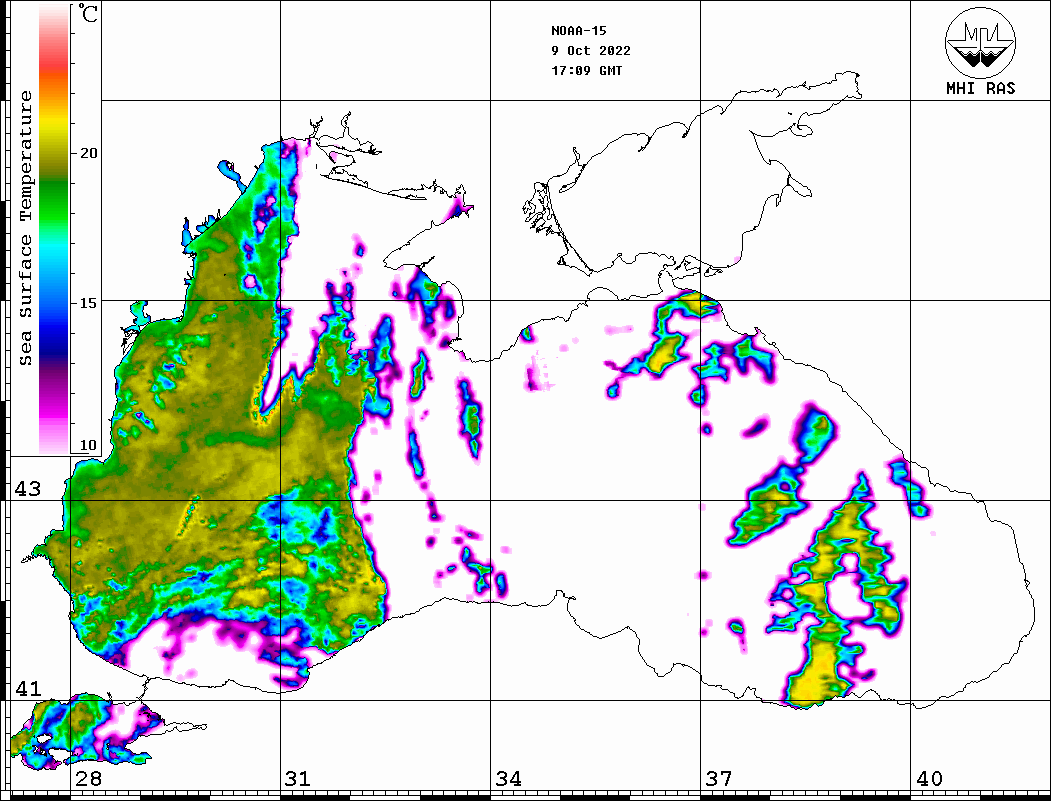Click the 17:09 GMT time stamp
This screenshot has height=801, width=1051.
coord(586,70)
